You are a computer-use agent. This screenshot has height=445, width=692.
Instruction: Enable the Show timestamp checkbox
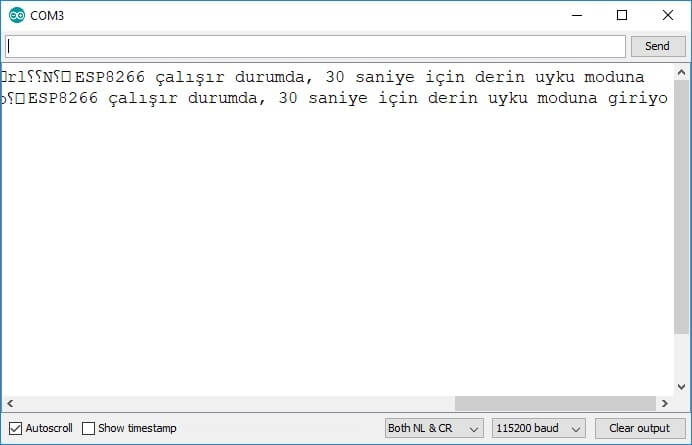coord(88,428)
